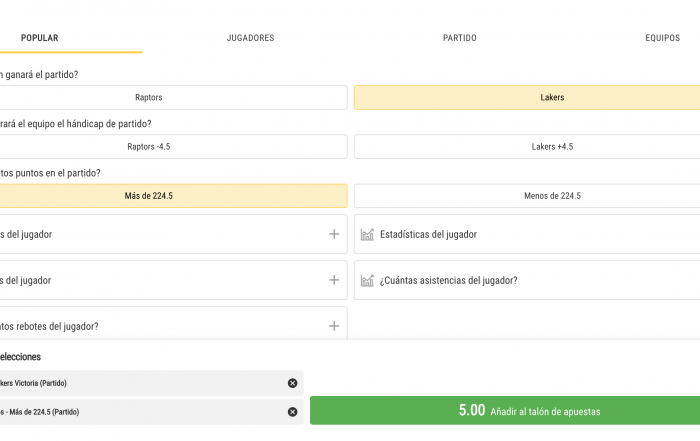Viewport: 700px width, 441px height.
Task: Click the chart icon beside ¿Cuántas asistencias del jugador?
Action: 367,280
